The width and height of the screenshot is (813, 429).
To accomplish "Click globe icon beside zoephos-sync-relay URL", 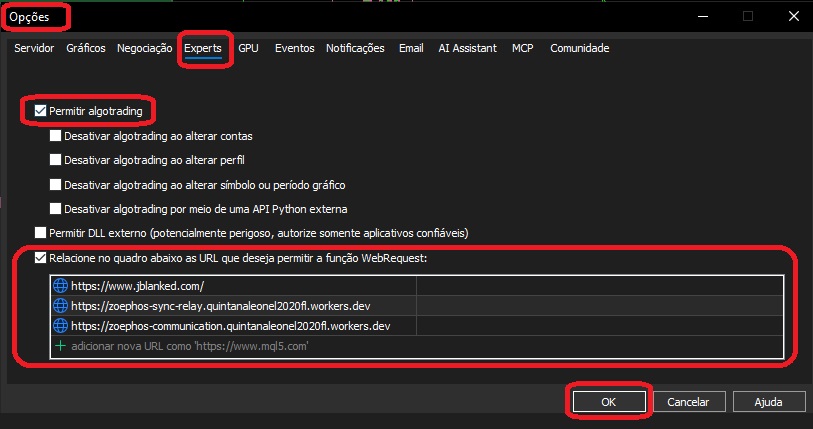I will (61, 306).
